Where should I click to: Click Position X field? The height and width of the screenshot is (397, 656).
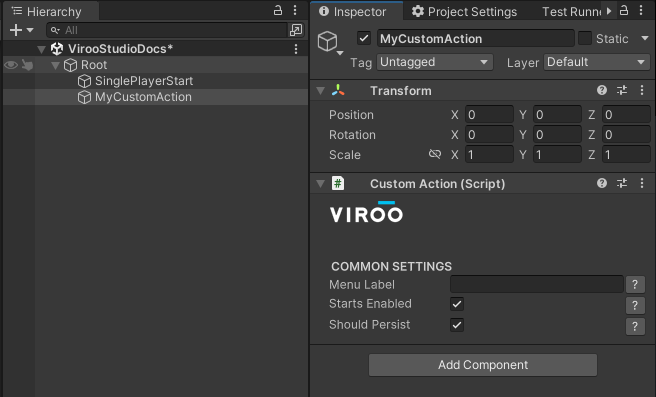click(489, 115)
